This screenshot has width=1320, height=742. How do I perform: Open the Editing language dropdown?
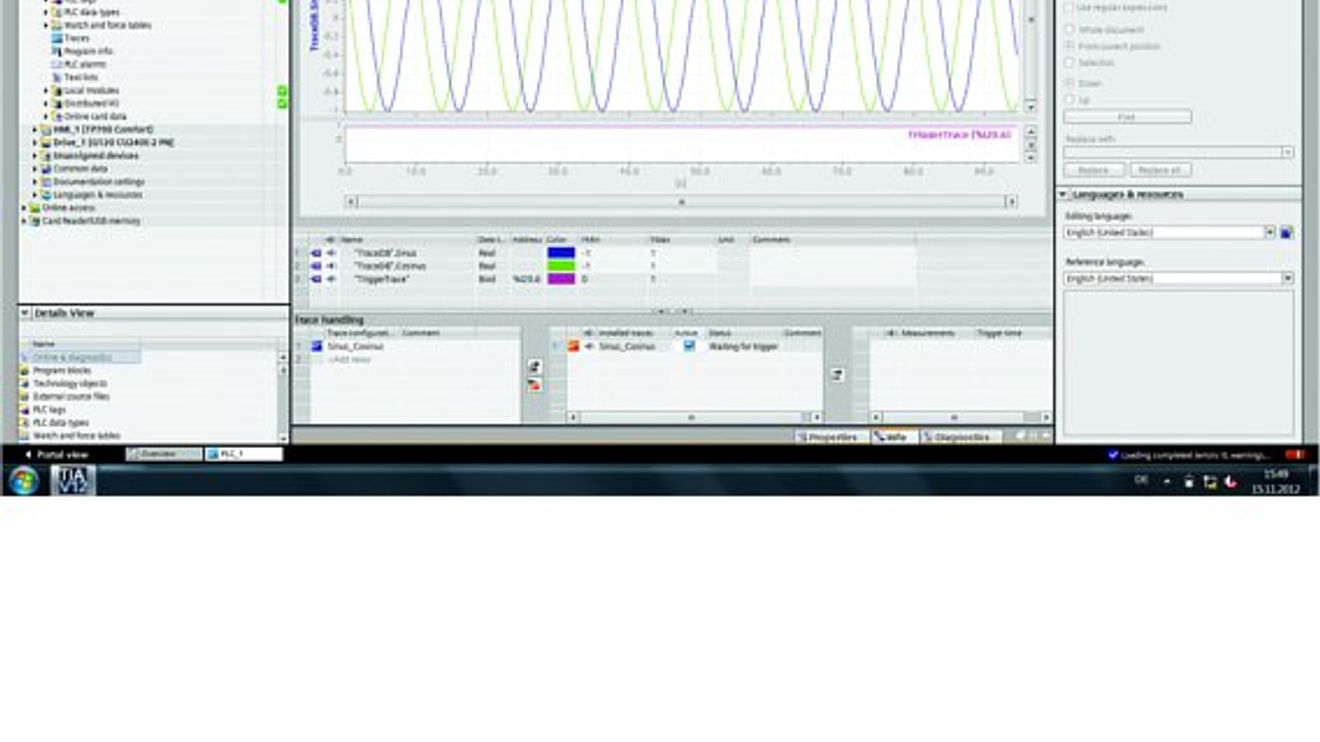(1270, 232)
